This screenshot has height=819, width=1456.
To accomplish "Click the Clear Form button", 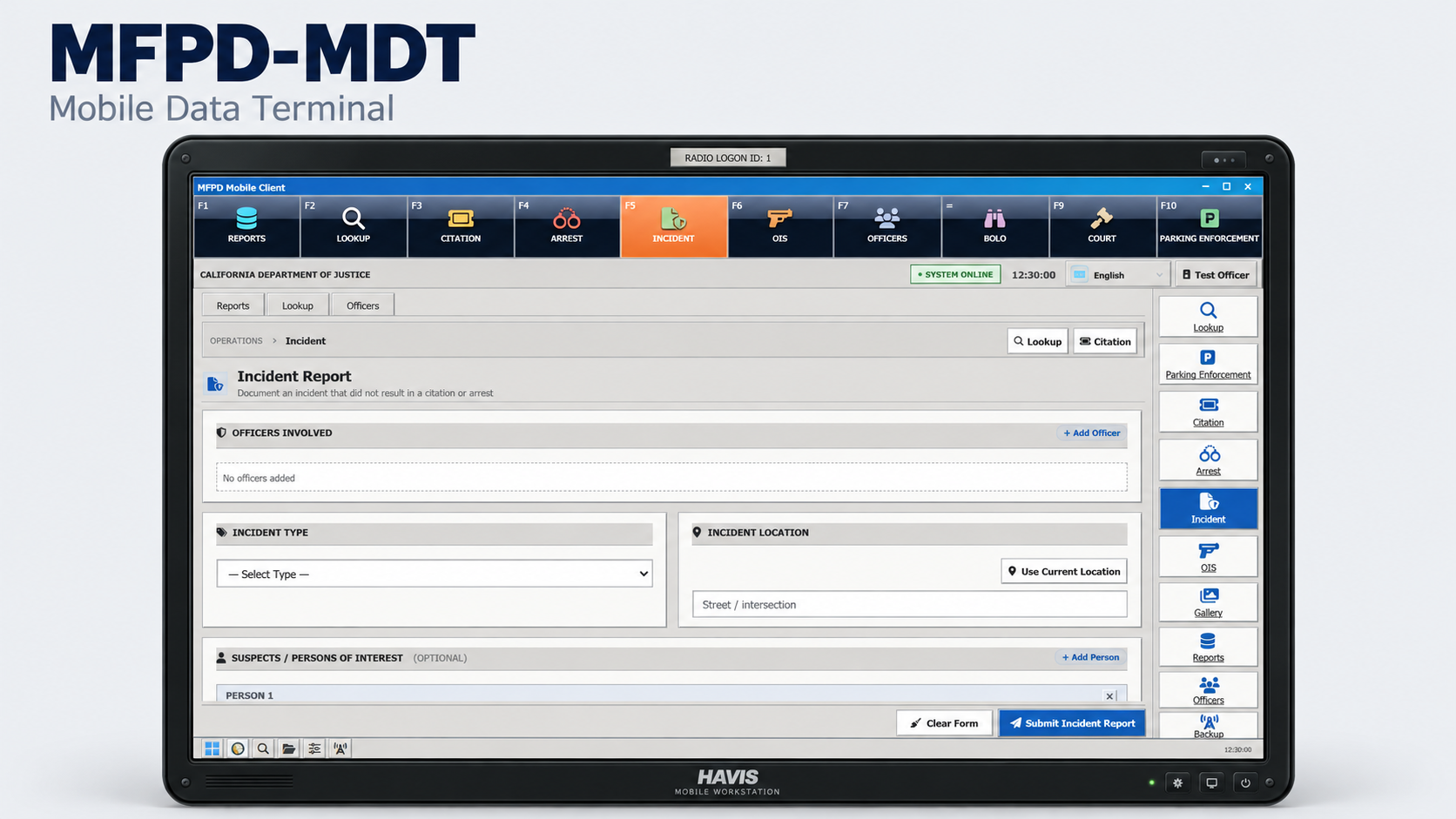I will pos(944,723).
